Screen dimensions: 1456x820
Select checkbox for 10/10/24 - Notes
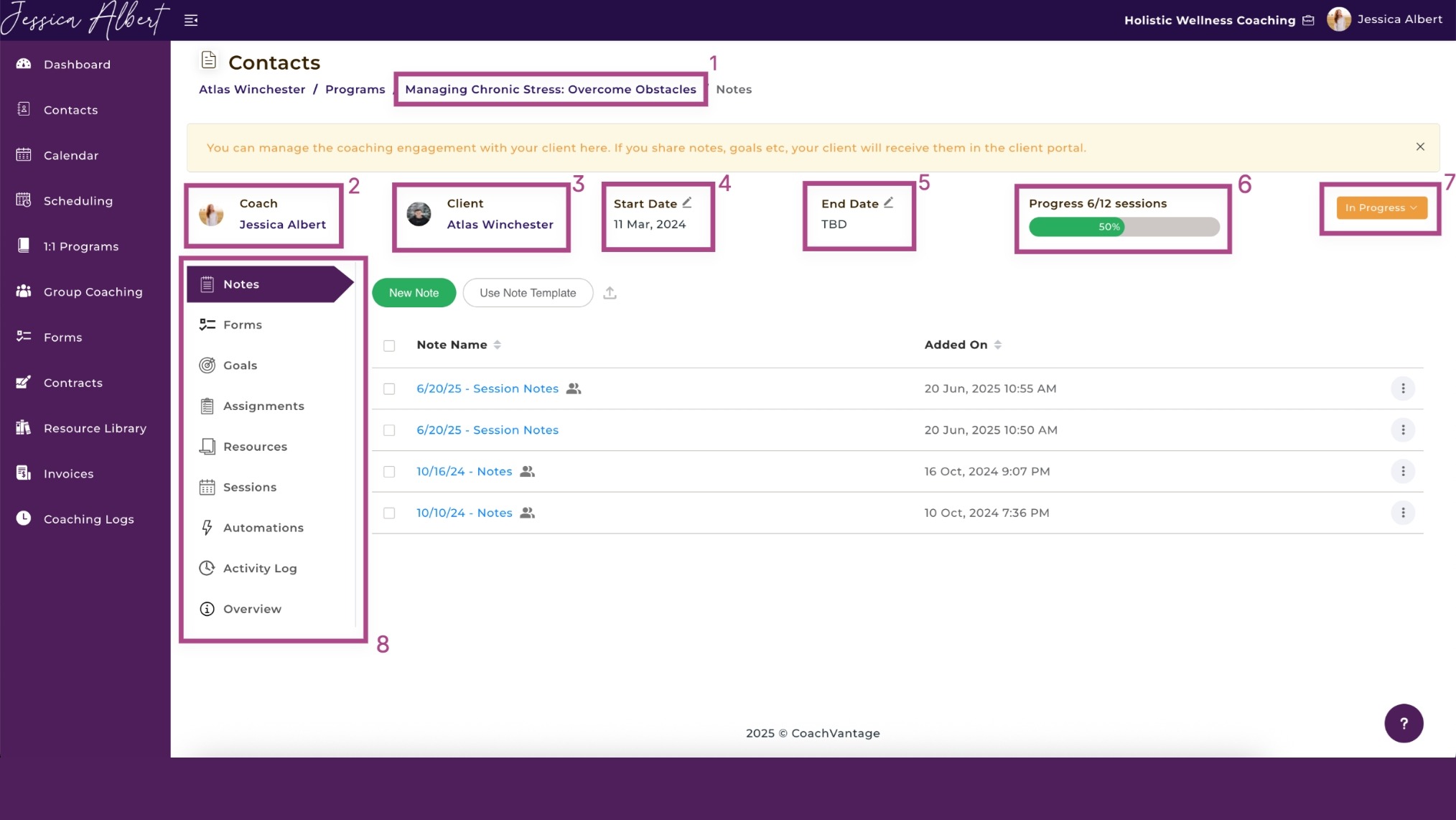point(389,513)
